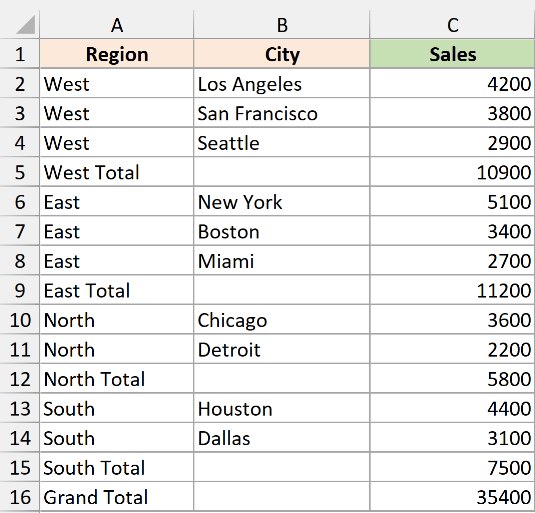The width and height of the screenshot is (535, 513).
Task: Select the North cell in row 10
Action: 117,320
